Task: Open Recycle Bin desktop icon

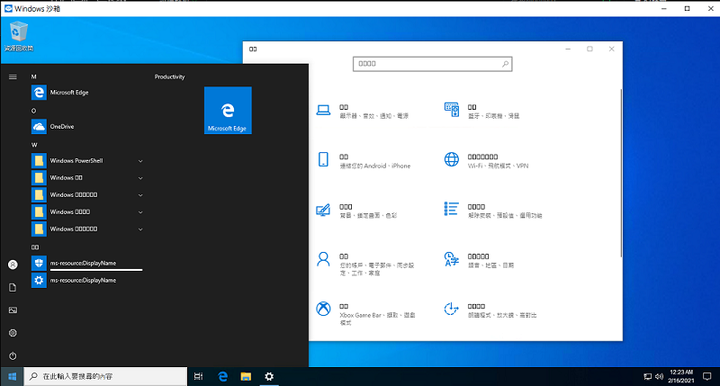Action: pyautogui.click(x=19, y=37)
